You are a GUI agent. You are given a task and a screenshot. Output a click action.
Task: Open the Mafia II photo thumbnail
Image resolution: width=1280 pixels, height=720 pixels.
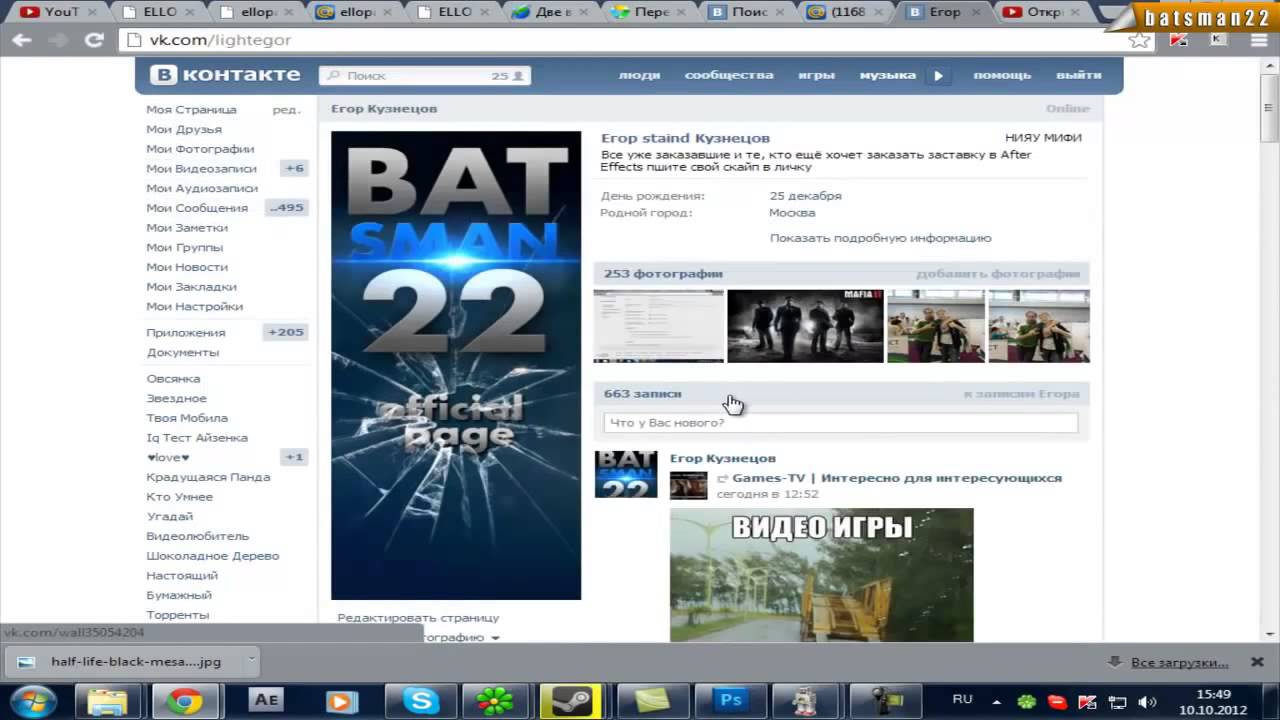coord(805,326)
